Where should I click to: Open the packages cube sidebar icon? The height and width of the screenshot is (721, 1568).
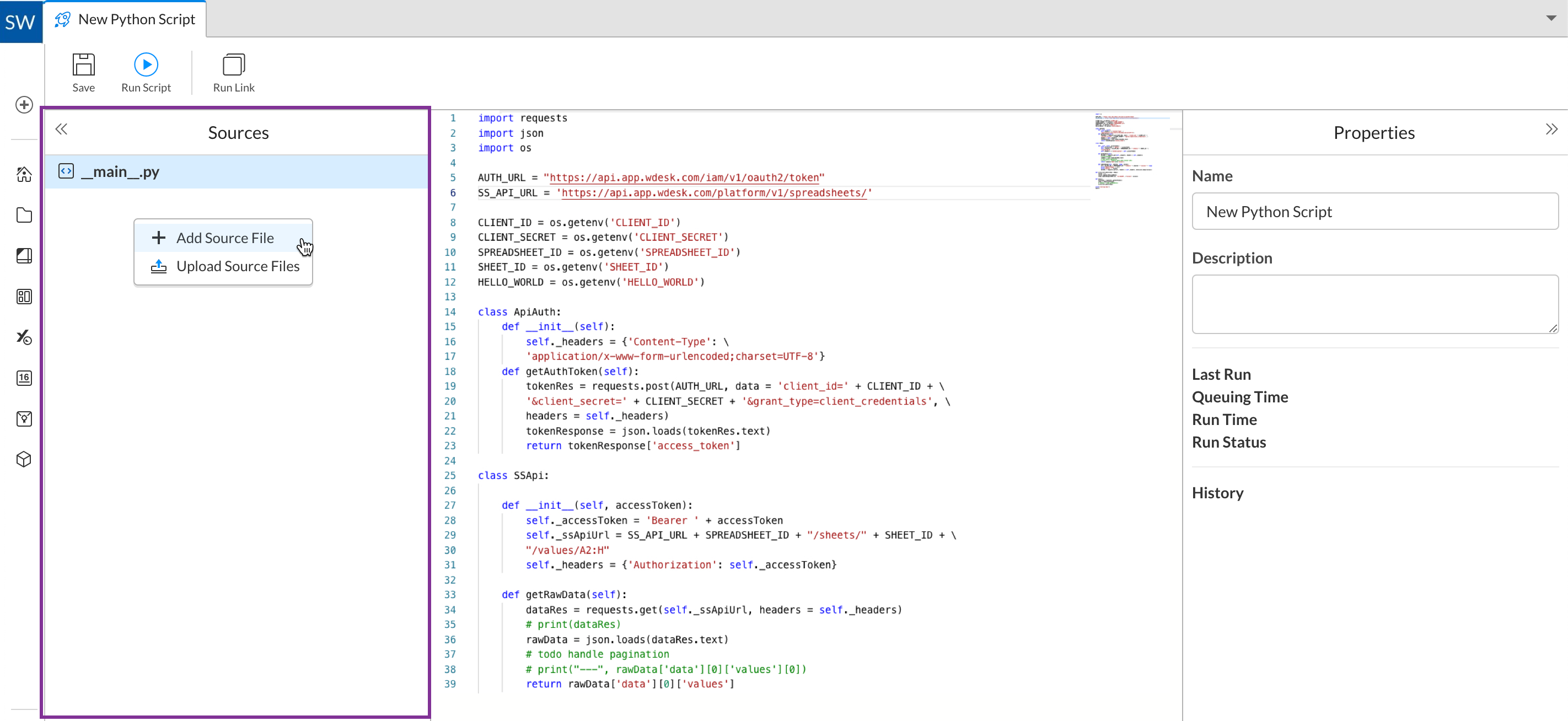23,459
